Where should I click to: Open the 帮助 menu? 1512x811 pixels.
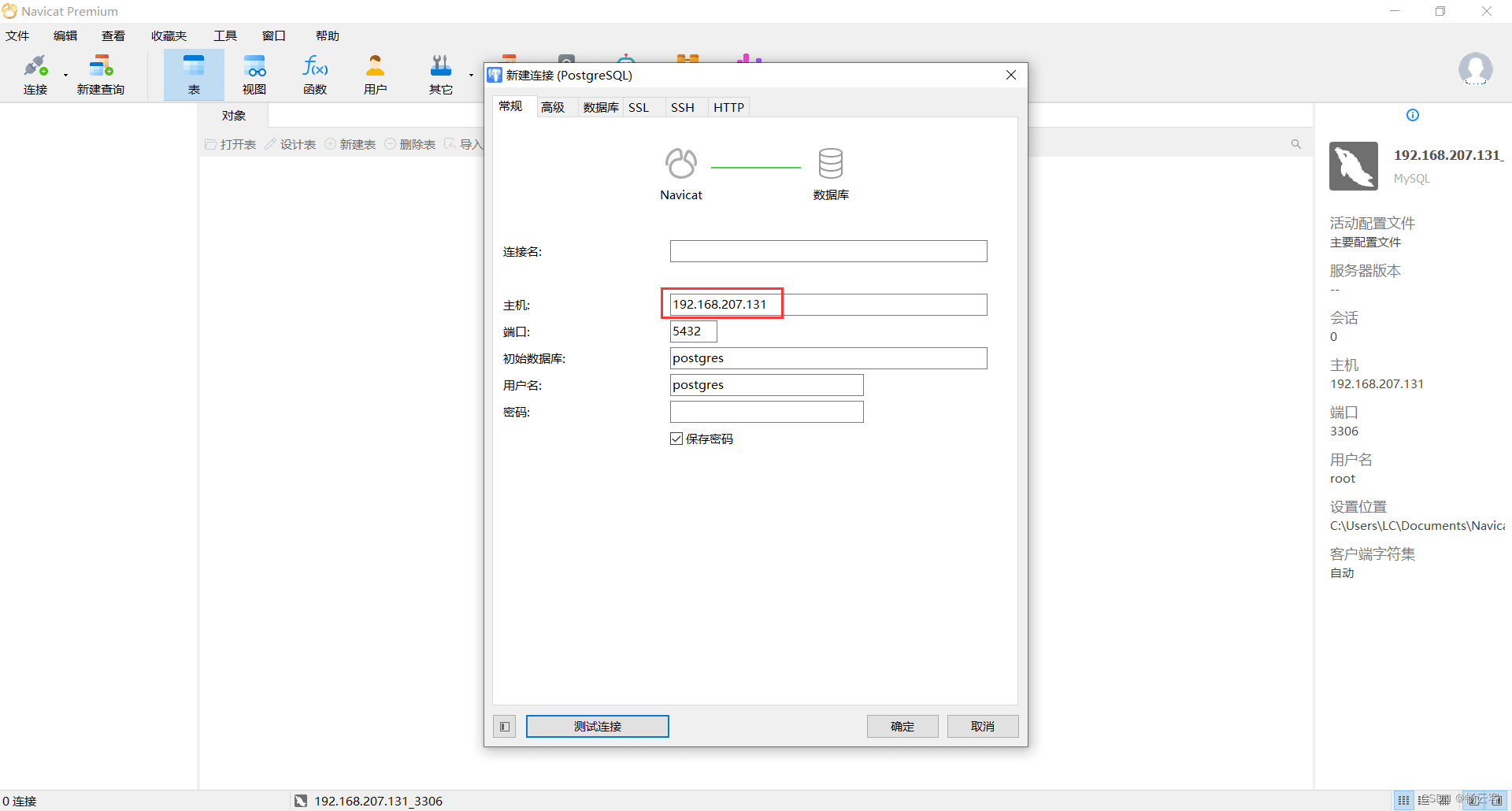[x=328, y=35]
